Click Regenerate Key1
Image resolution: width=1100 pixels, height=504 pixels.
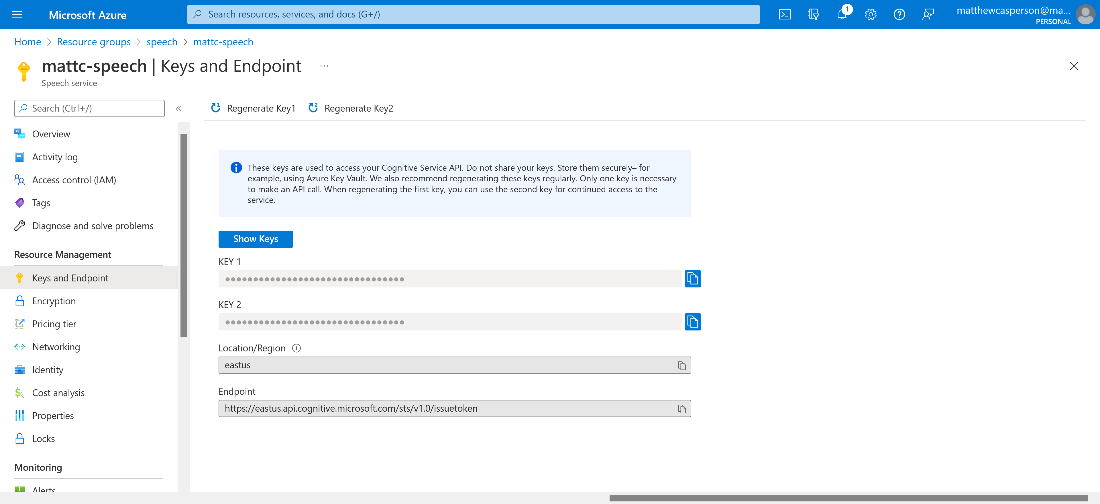pos(253,109)
